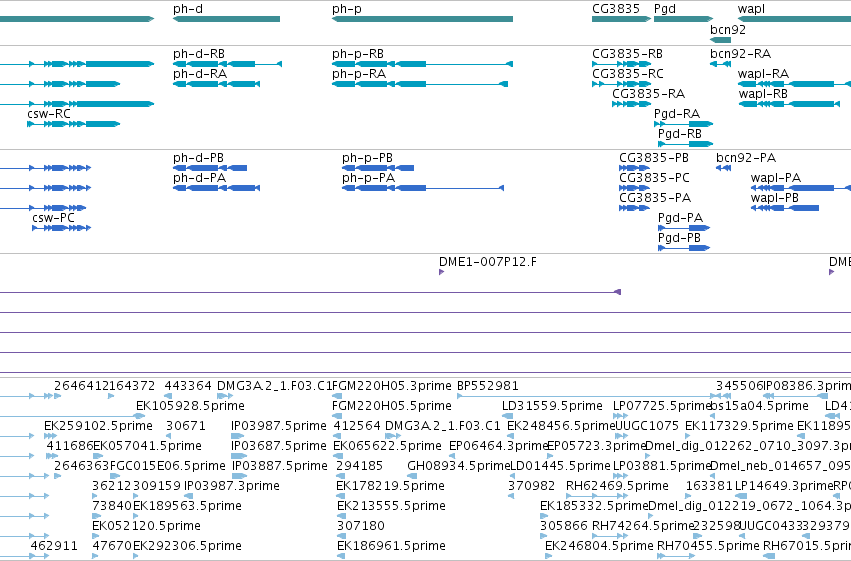Select the RH74264.5prime EST label

(x=643, y=526)
